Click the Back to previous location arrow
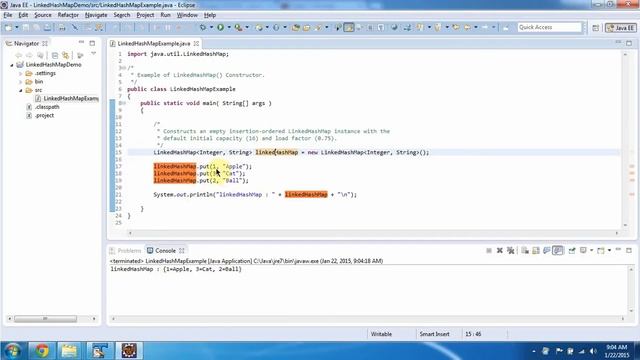Viewport: 640px width, 360px height. coord(467,27)
